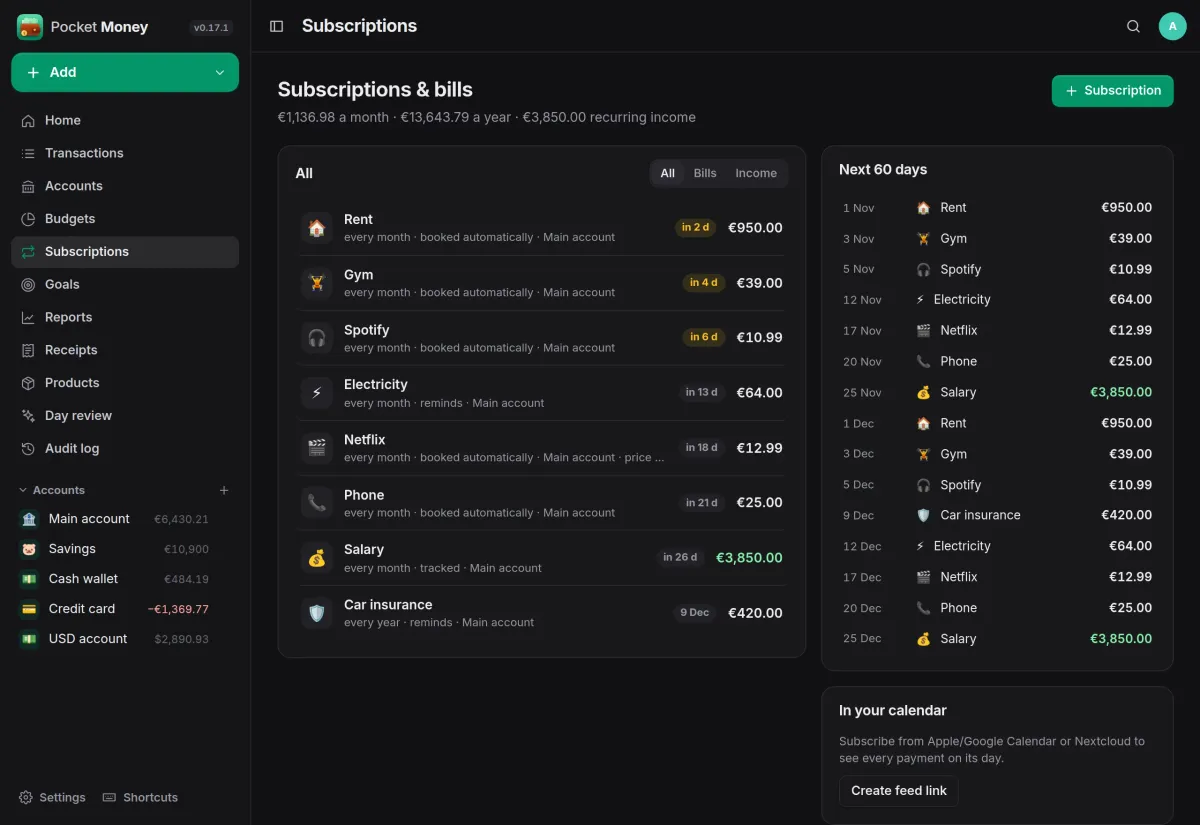Click the '17 Dec' Netflix upcoming row

coord(997,577)
